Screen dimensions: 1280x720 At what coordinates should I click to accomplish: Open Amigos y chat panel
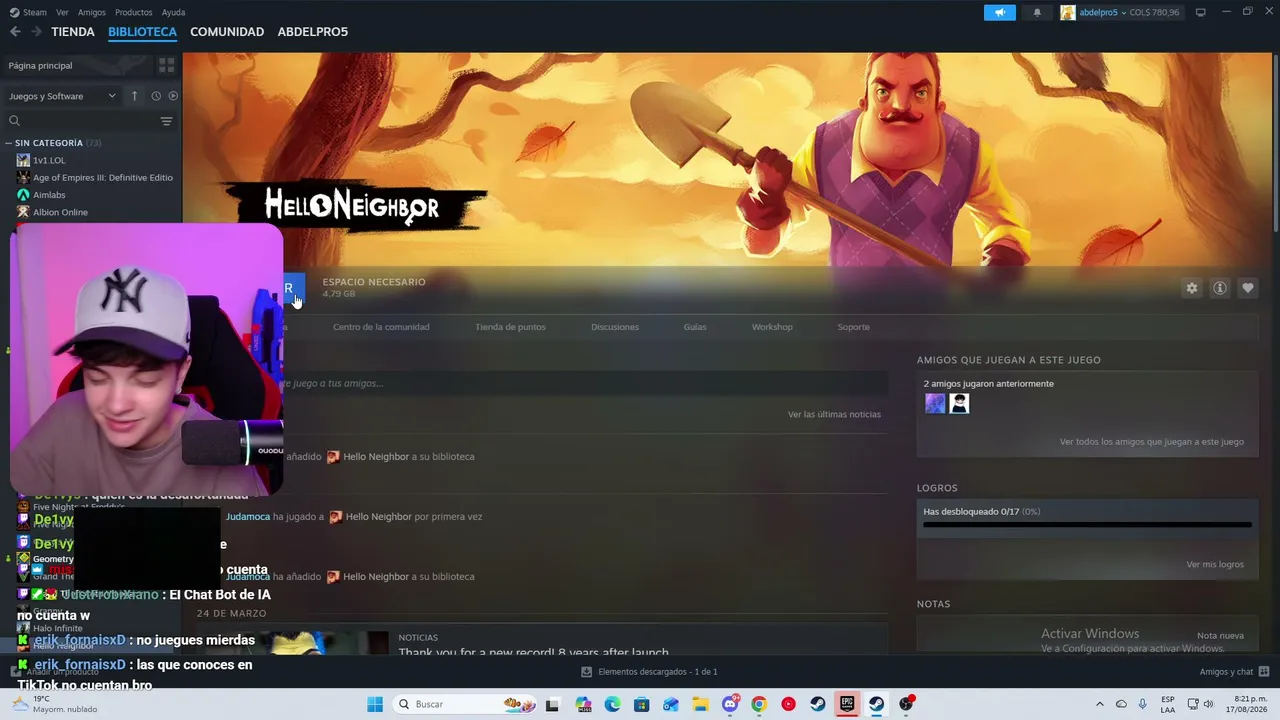pyautogui.click(x=1234, y=672)
